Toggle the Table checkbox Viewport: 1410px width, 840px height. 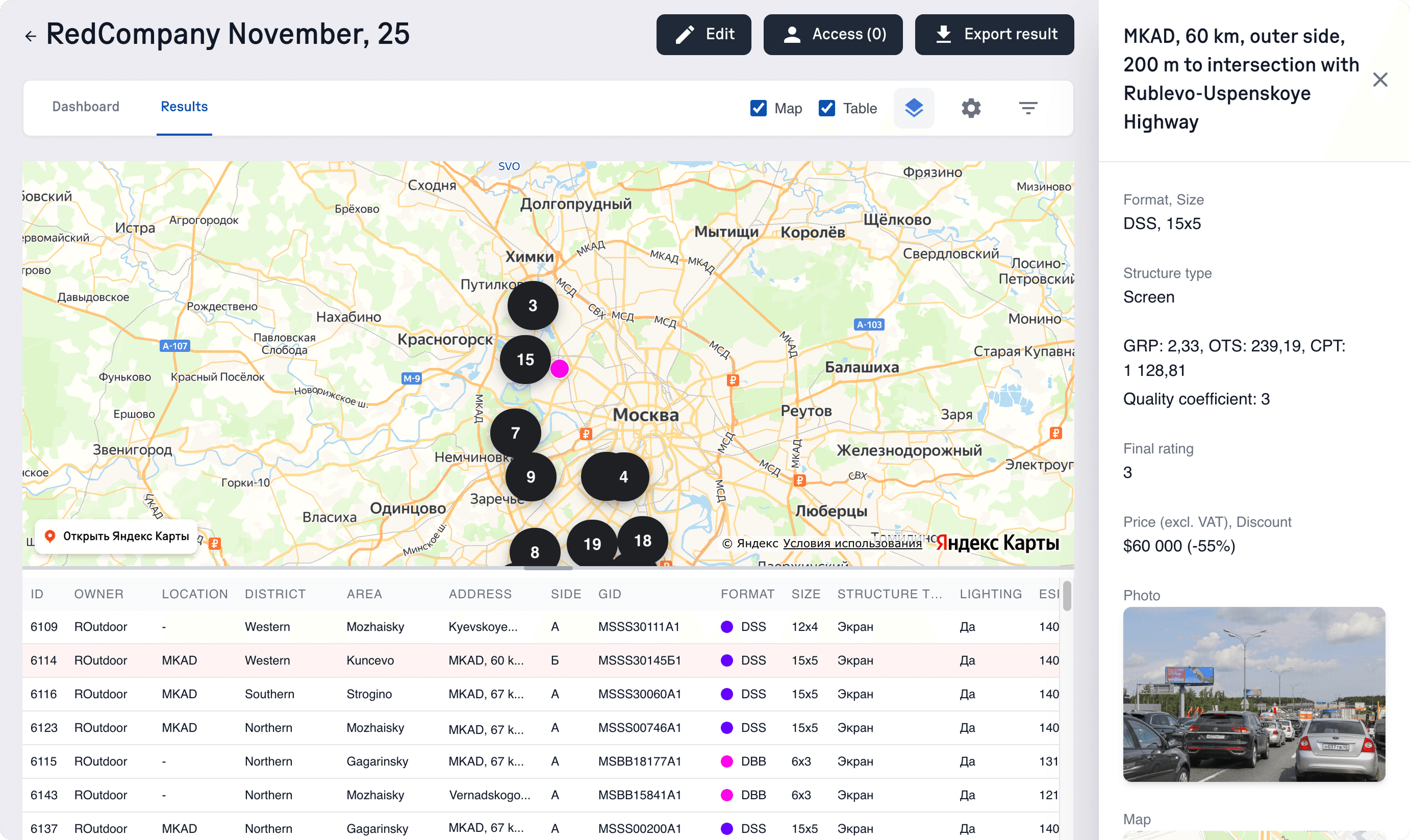point(826,108)
